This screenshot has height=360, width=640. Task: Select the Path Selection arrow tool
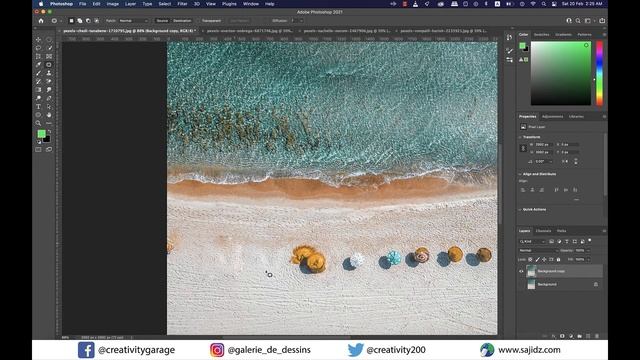click(x=49, y=107)
